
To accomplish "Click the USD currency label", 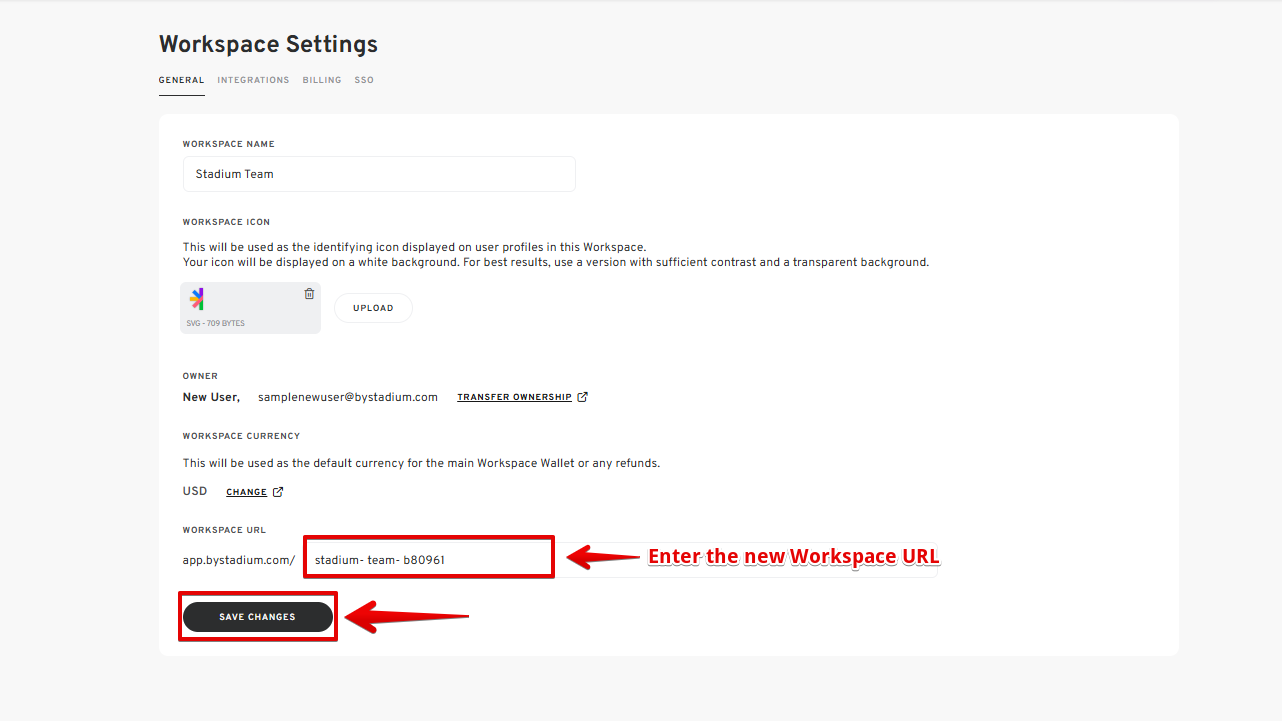I will [195, 491].
